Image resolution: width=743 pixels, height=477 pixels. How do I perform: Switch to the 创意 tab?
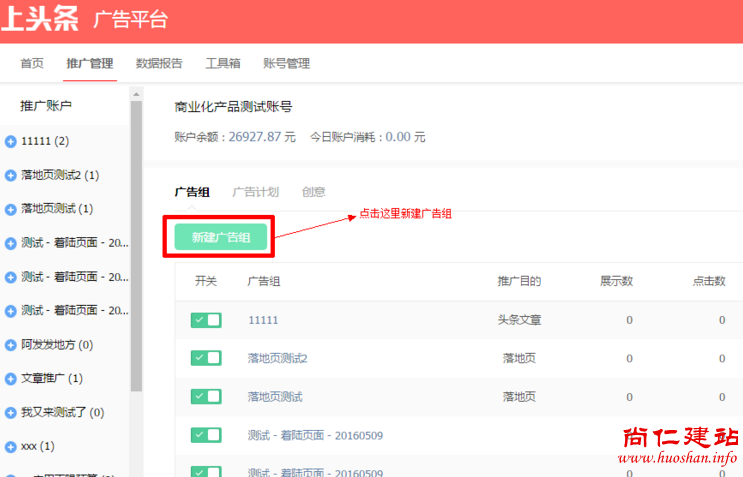pyautogui.click(x=313, y=192)
